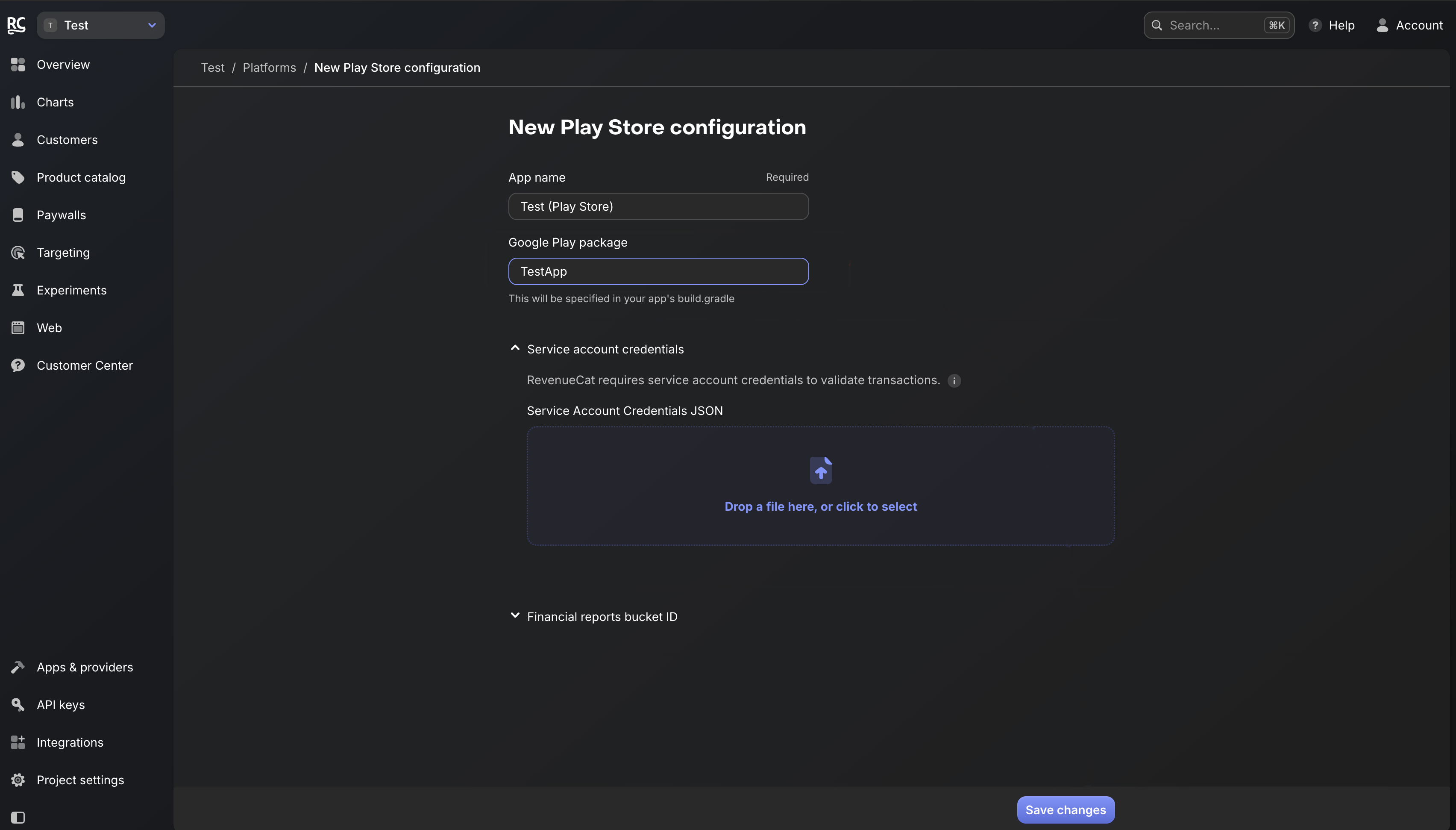Focus the search box in header

[x=1213, y=25]
